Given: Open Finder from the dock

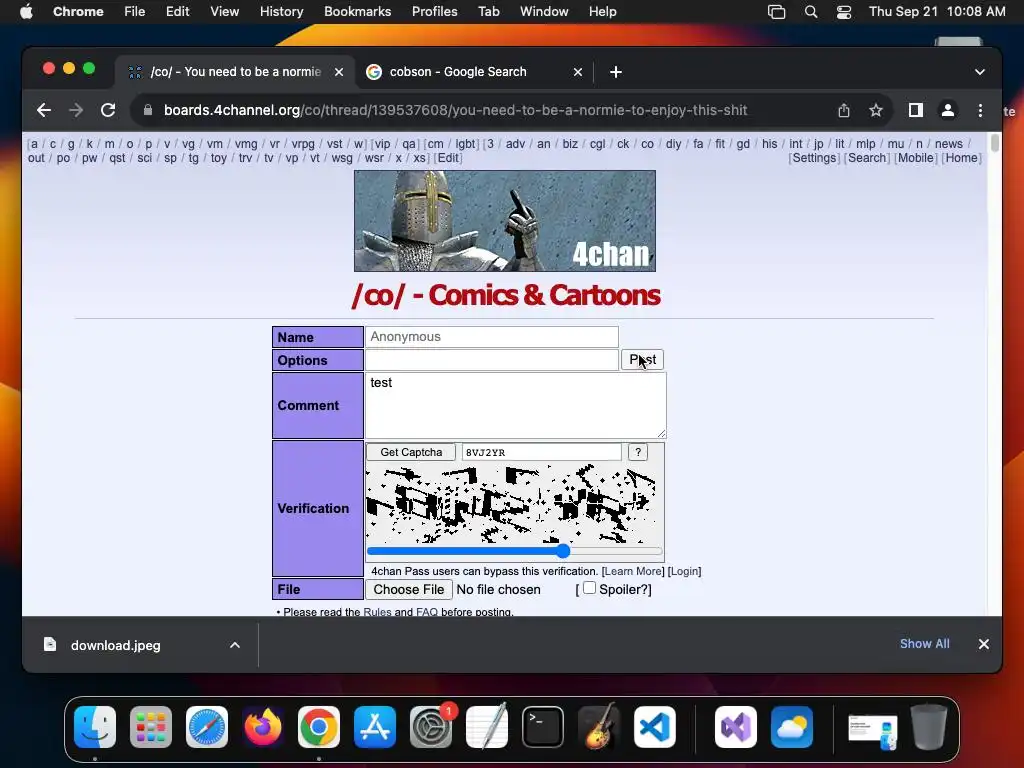Looking at the screenshot, I should pos(95,727).
